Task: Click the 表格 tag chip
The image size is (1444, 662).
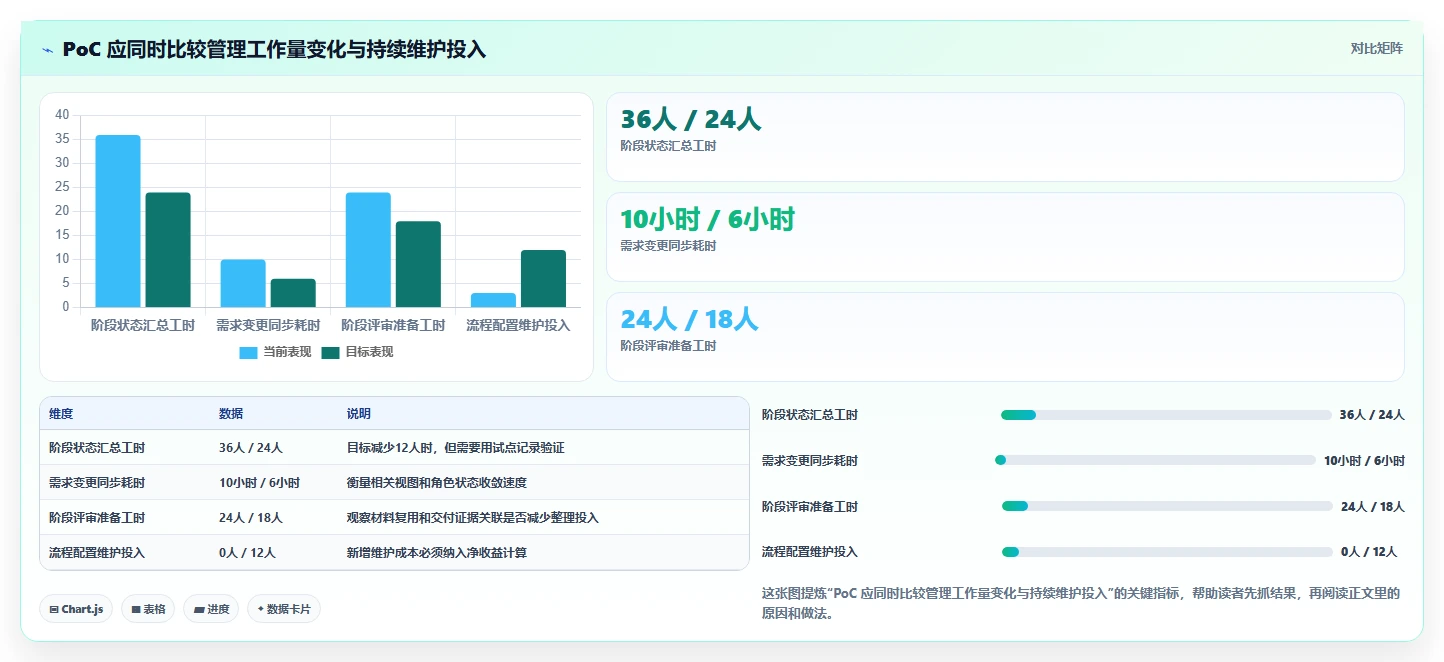Action: click(x=148, y=609)
